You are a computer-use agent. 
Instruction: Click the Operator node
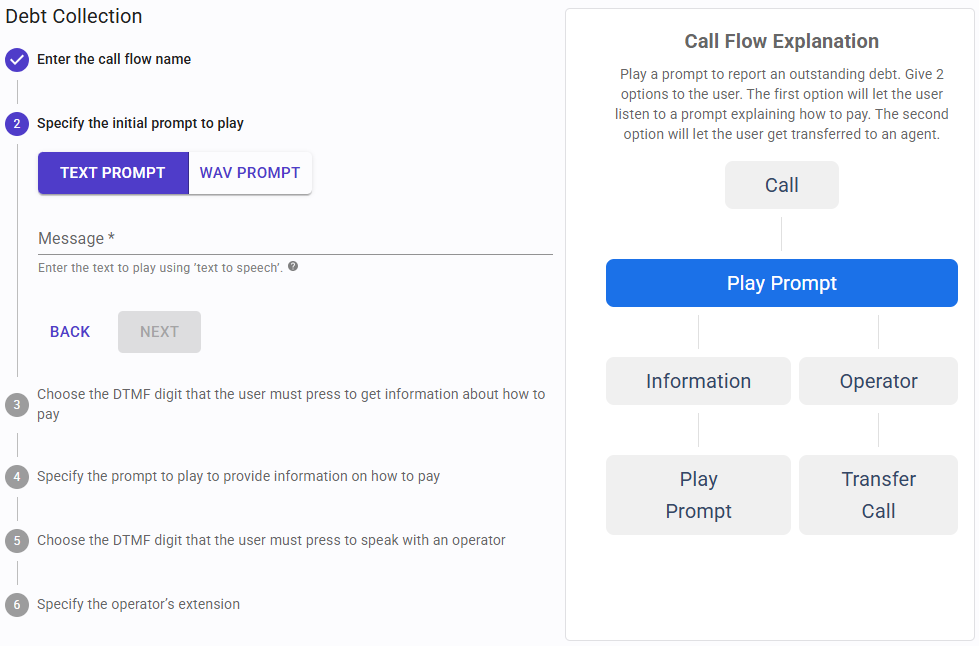point(877,381)
